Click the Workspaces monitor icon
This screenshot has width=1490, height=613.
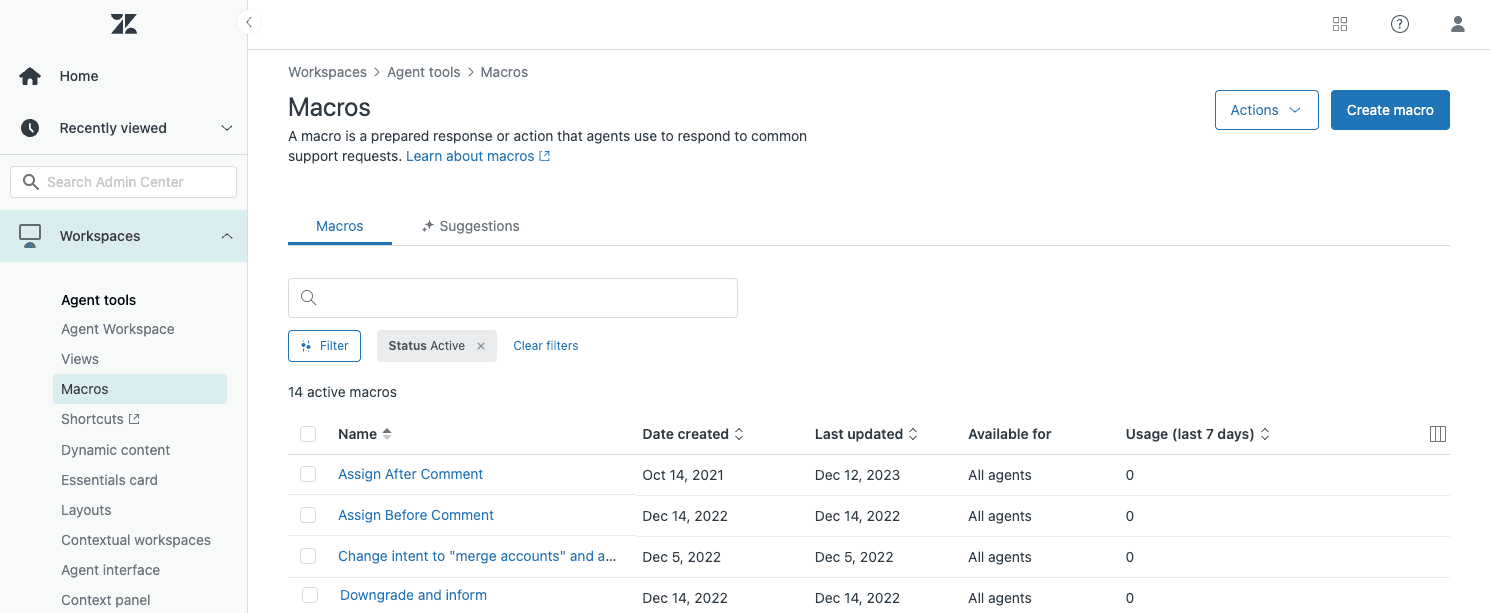29,235
